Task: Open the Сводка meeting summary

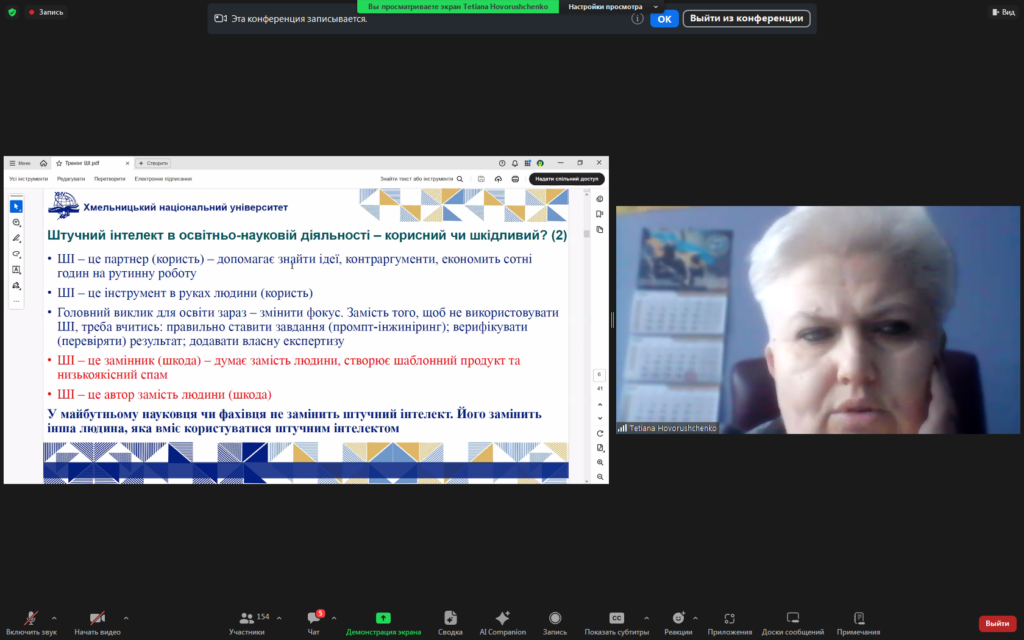Action: [450, 620]
